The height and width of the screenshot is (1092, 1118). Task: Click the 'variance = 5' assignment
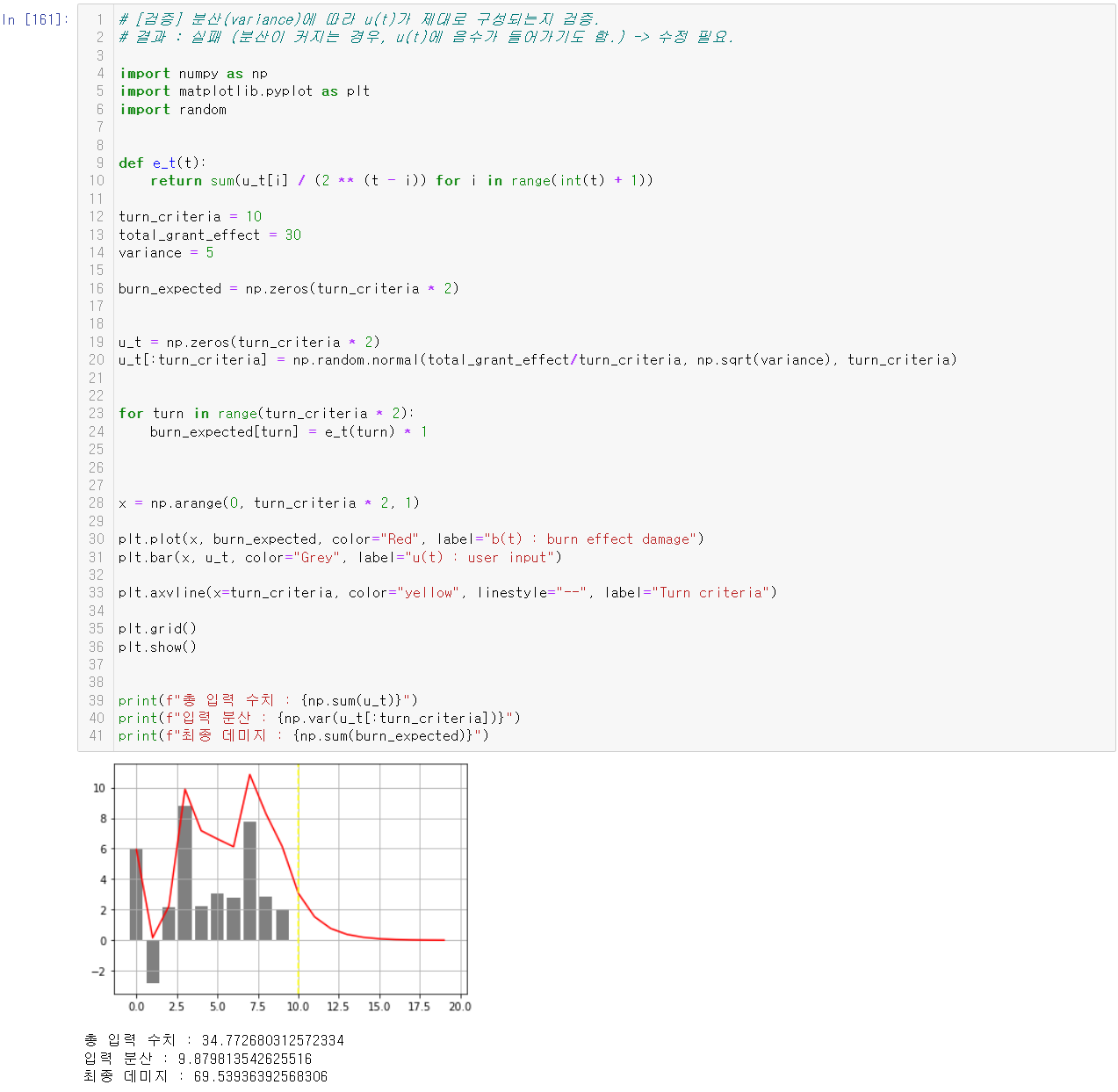[166, 253]
